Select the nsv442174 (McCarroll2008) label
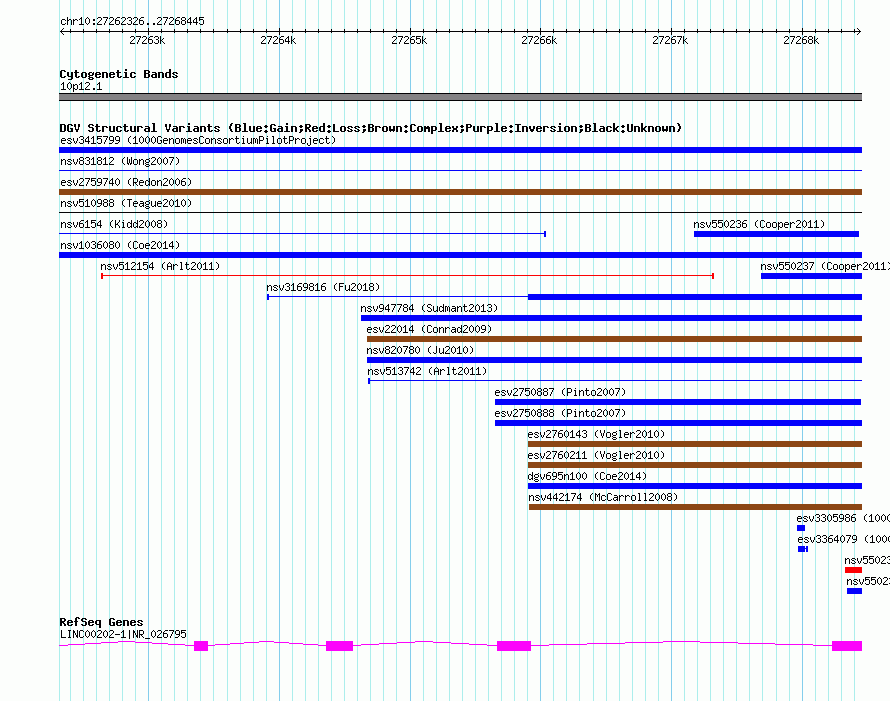This screenshot has height=701, width=890. (603, 497)
